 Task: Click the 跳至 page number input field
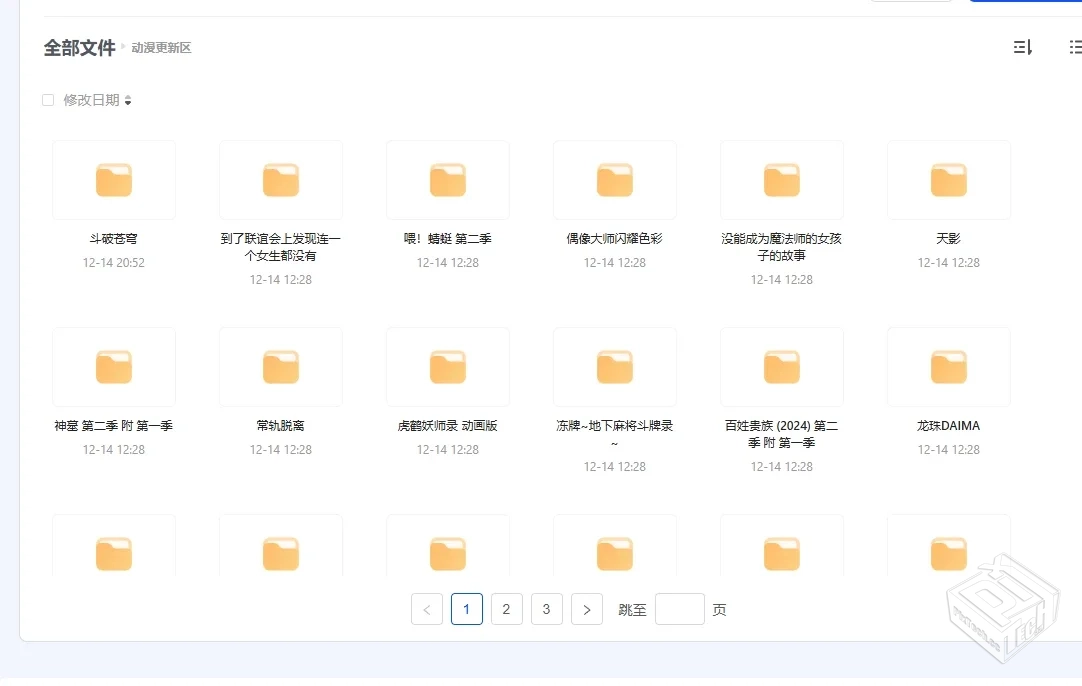point(679,608)
